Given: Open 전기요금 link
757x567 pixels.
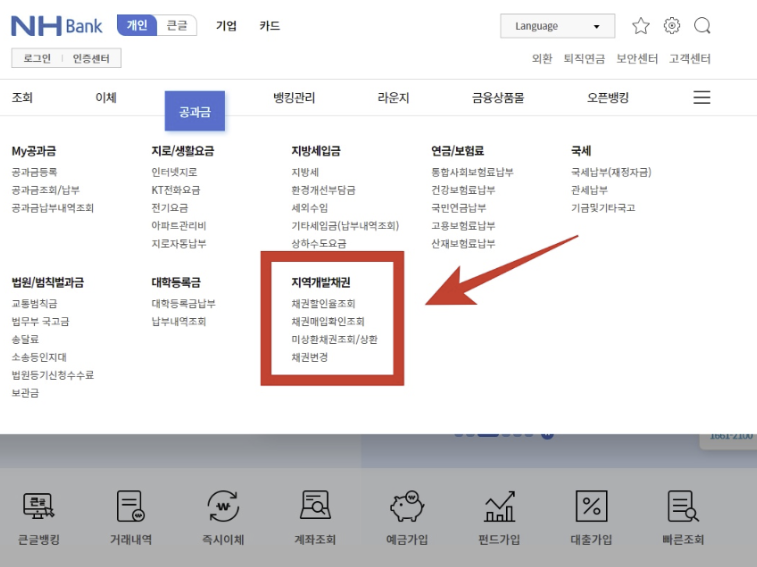Looking at the screenshot, I should [169, 208].
